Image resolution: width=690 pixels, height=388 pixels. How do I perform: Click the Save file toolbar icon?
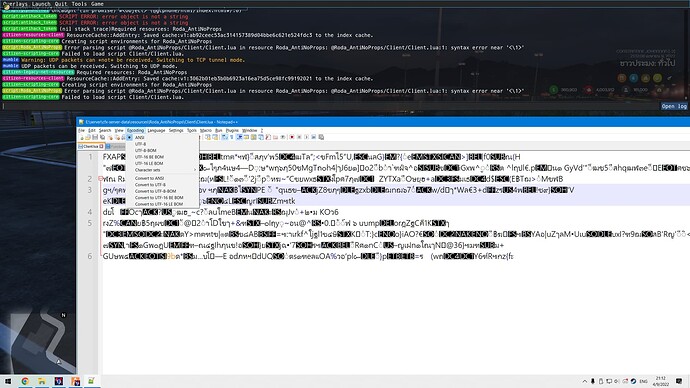pos(95,137)
